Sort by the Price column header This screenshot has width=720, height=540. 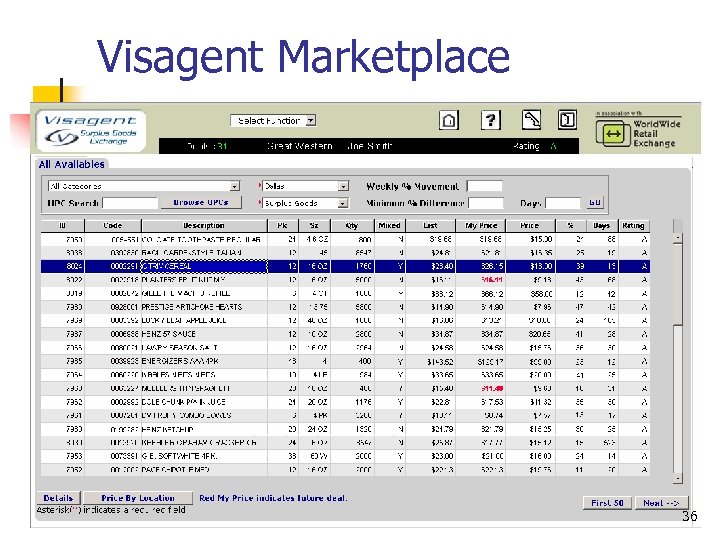530,225
